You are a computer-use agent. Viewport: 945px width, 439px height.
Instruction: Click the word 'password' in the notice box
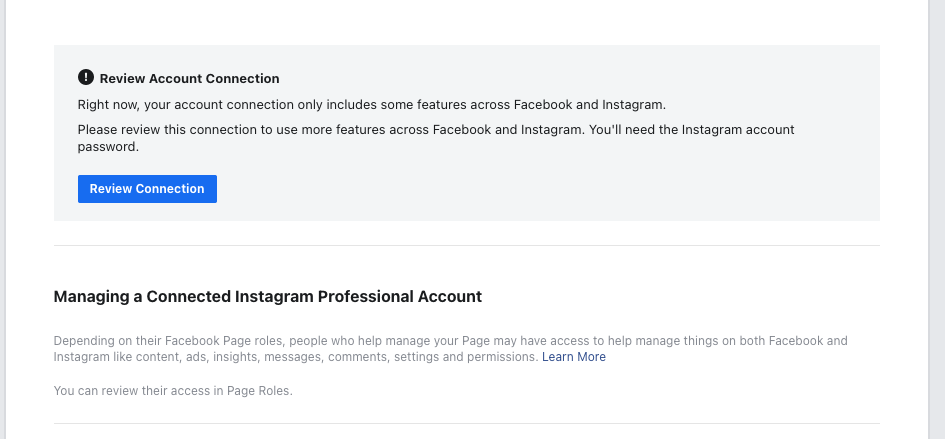tap(108, 146)
